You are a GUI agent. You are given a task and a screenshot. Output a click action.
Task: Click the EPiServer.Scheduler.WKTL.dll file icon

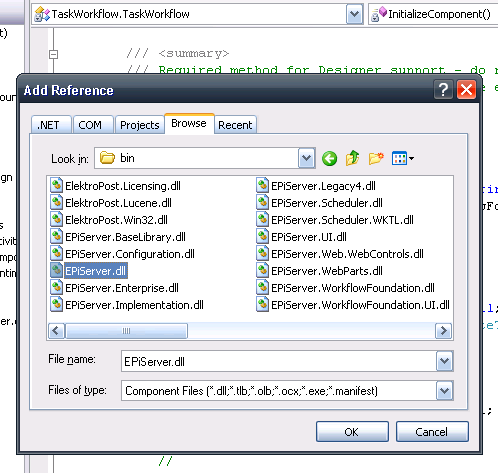click(x=262, y=219)
